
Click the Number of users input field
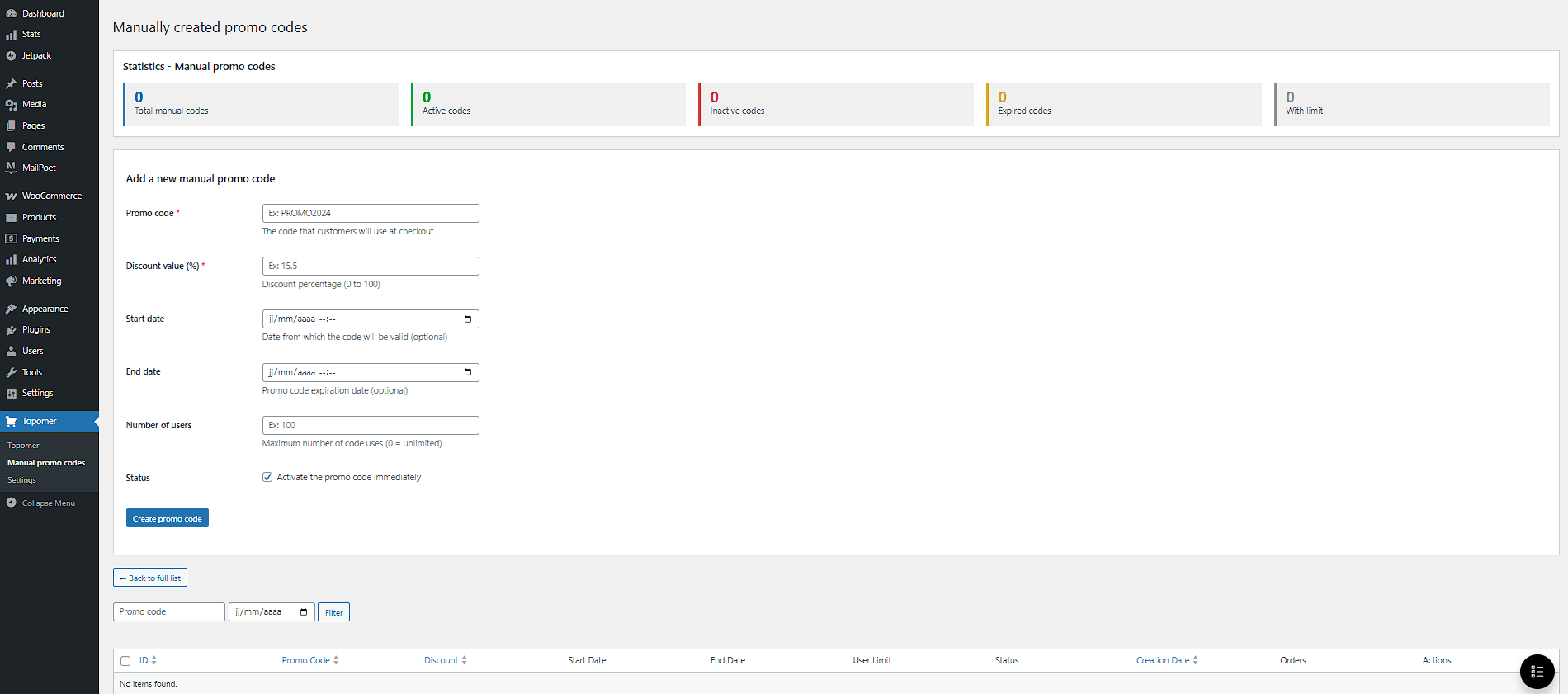pos(371,425)
